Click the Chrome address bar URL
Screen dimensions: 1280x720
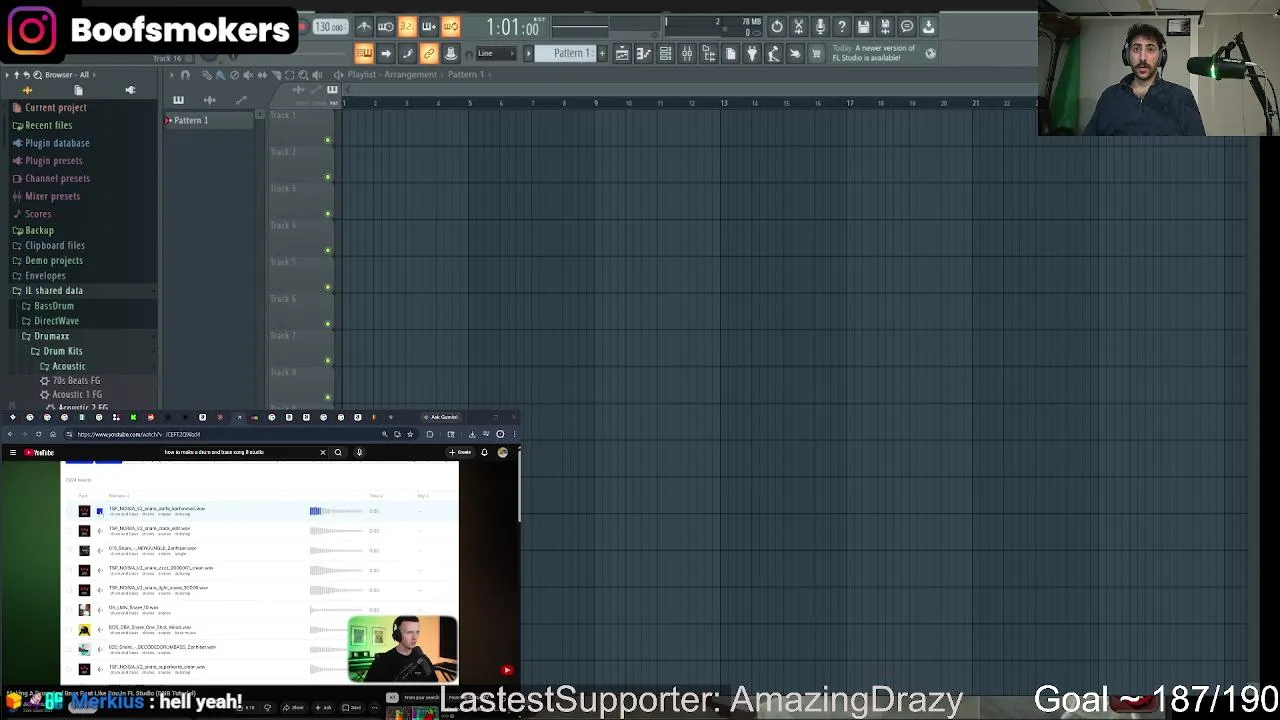pos(139,435)
